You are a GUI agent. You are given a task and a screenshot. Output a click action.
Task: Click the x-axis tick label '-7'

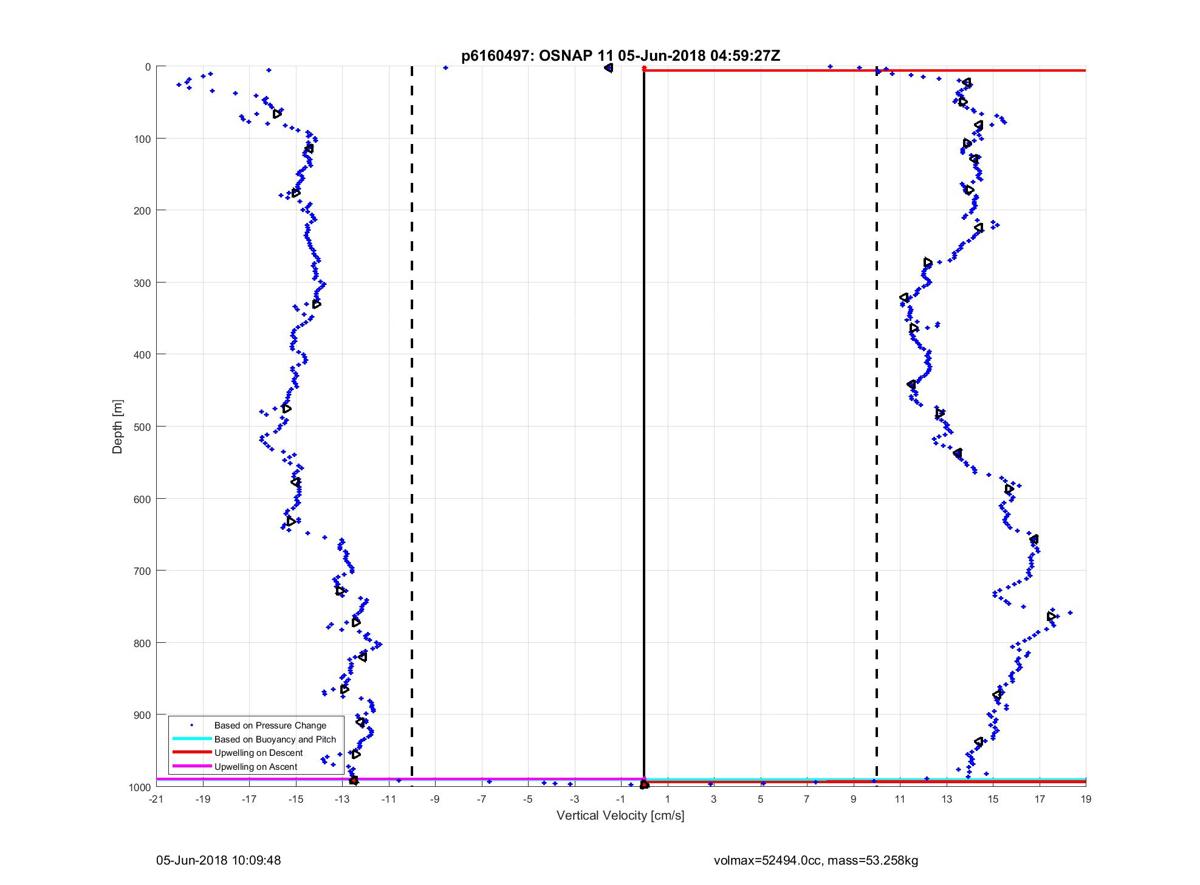pos(481,800)
